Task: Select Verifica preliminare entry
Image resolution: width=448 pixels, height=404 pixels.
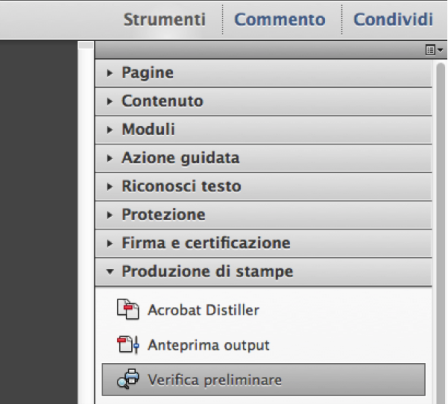Action: click(x=264, y=380)
